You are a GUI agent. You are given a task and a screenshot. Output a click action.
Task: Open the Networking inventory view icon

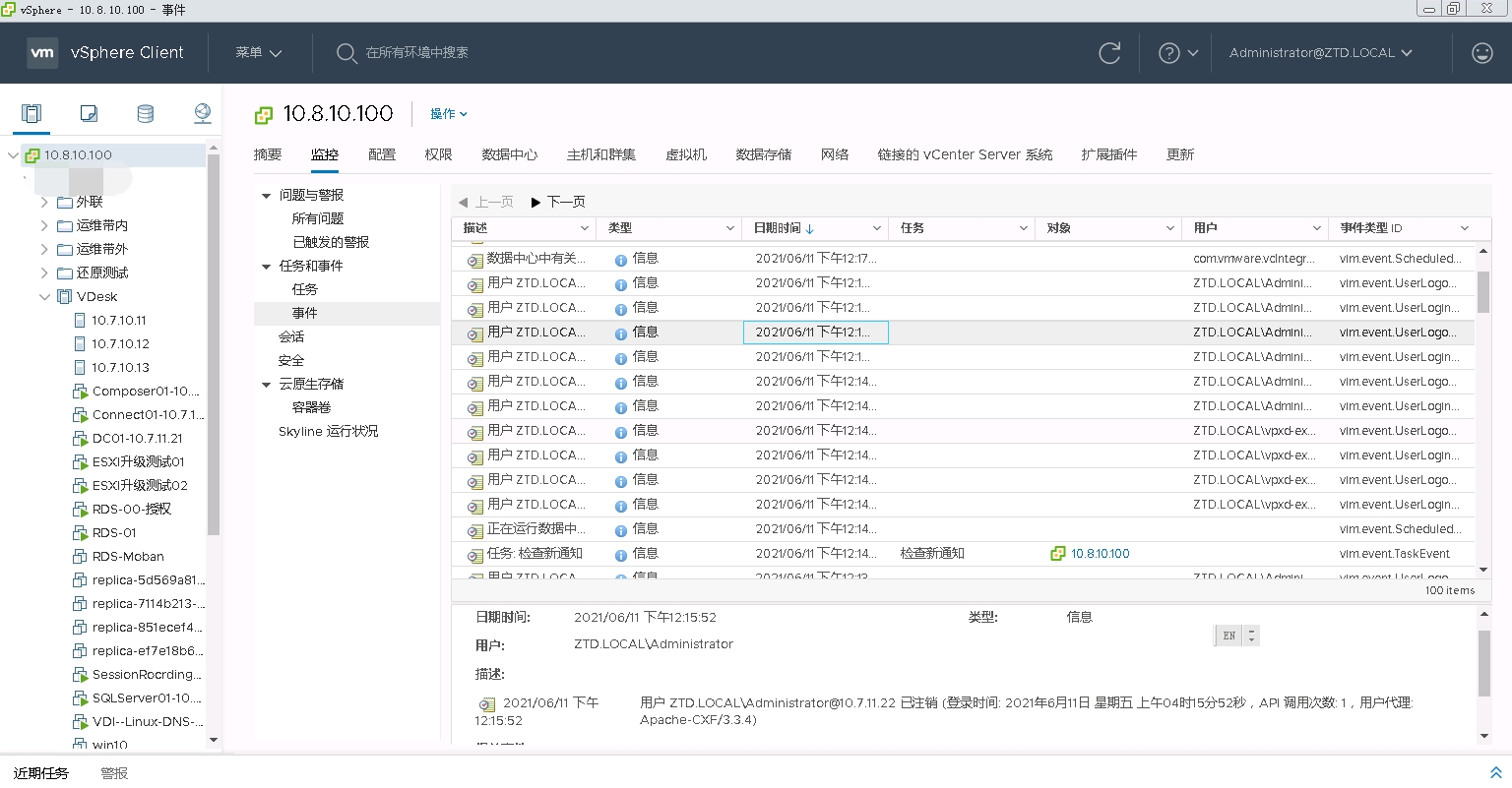click(203, 113)
